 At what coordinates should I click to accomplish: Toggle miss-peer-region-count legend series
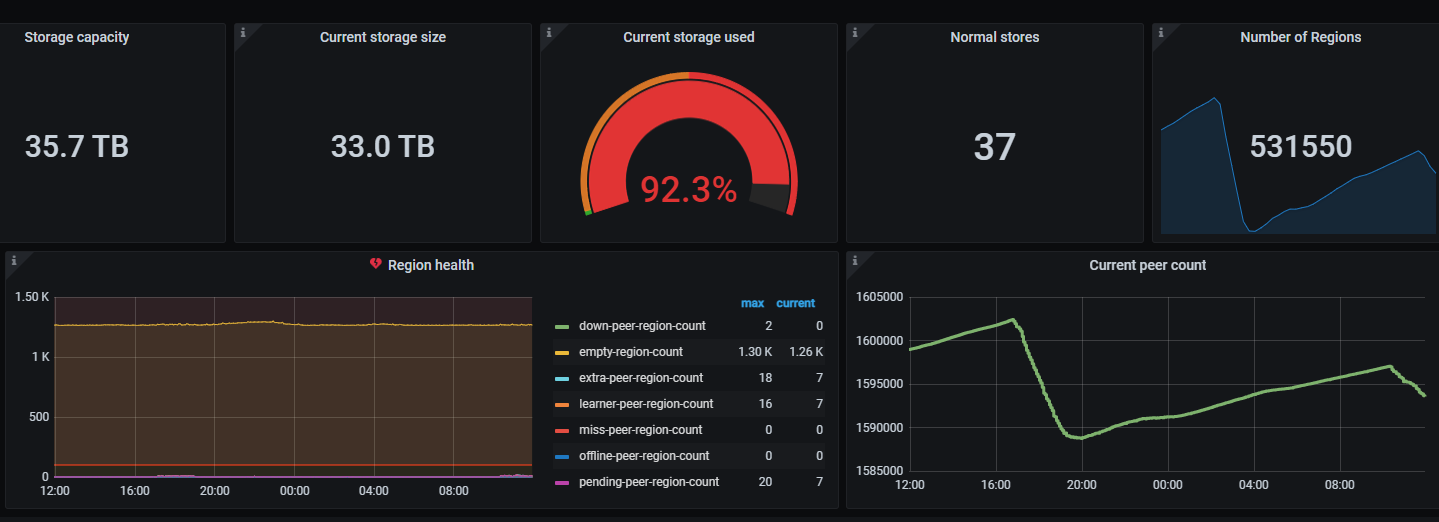(640, 430)
